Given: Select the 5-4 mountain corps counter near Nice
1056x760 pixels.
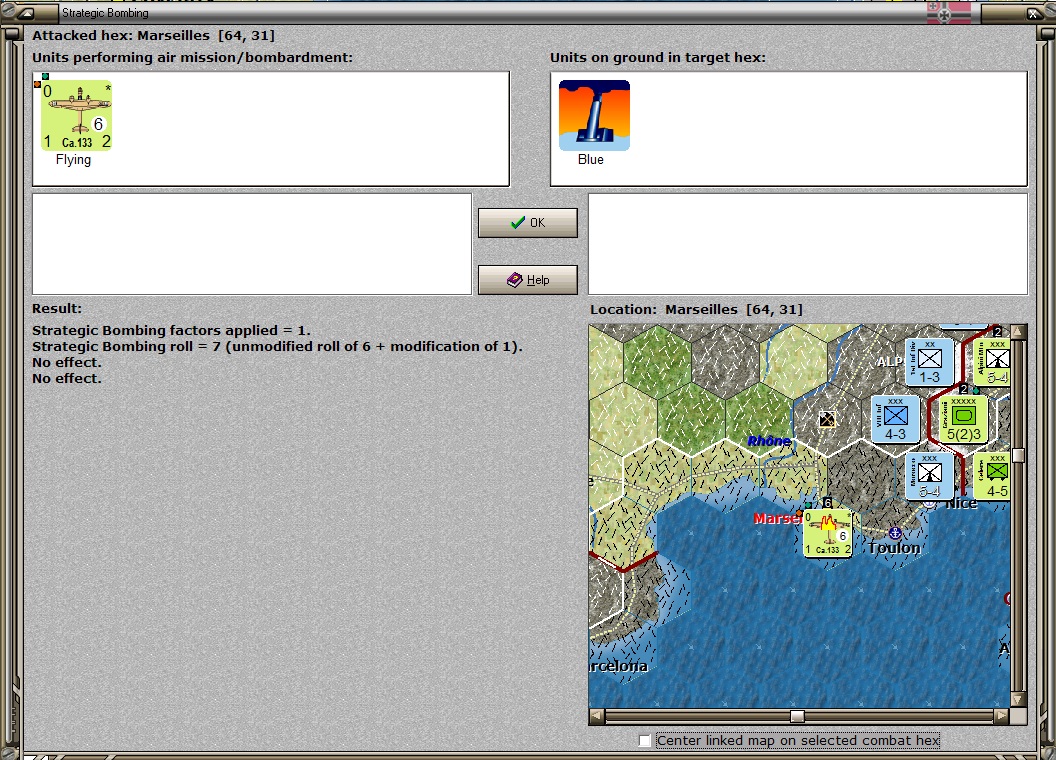Looking at the screenshot, I should (x=929, y=476).
